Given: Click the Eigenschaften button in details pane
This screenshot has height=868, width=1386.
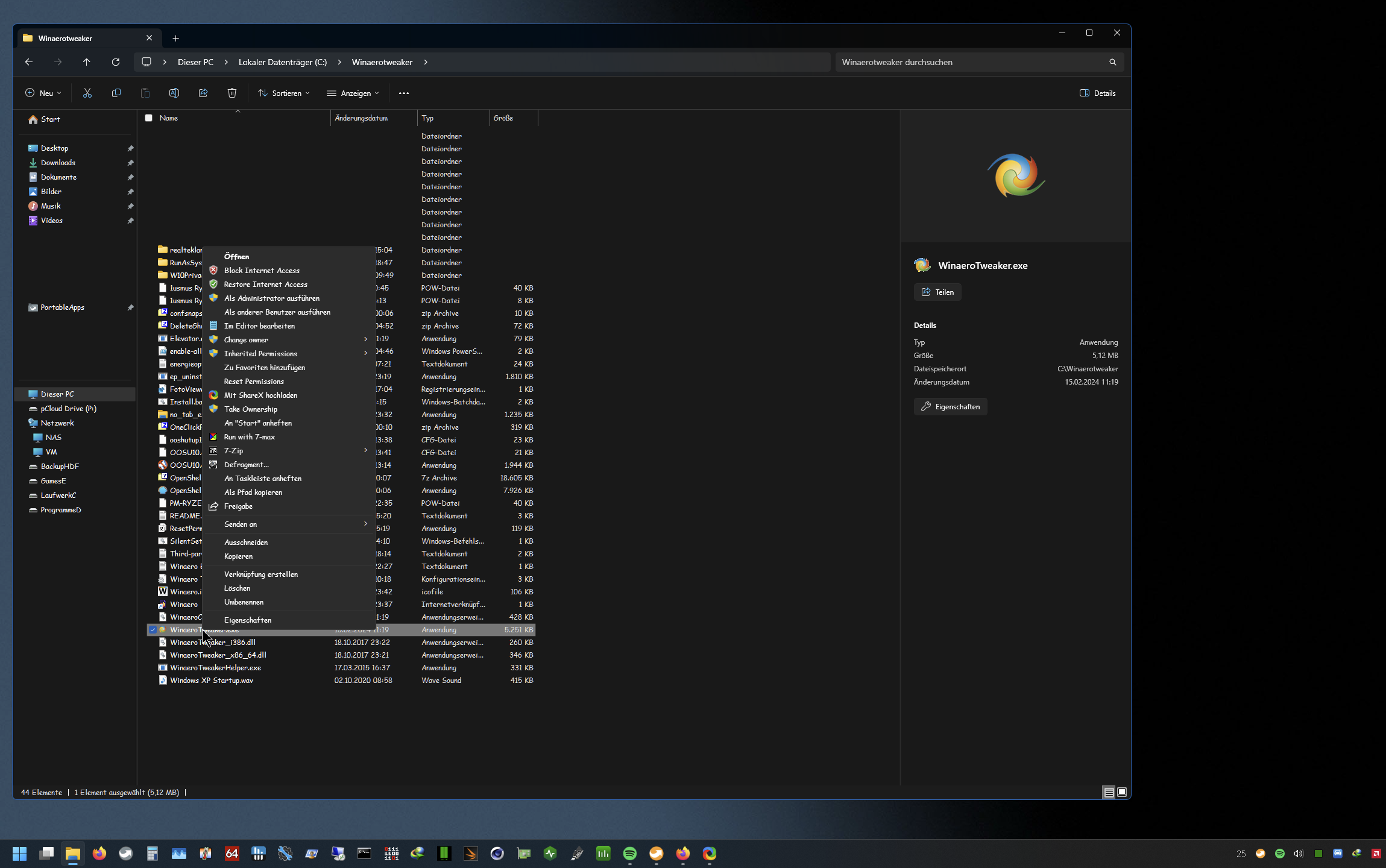Looking at the screenshot, I should click(950, 407).
